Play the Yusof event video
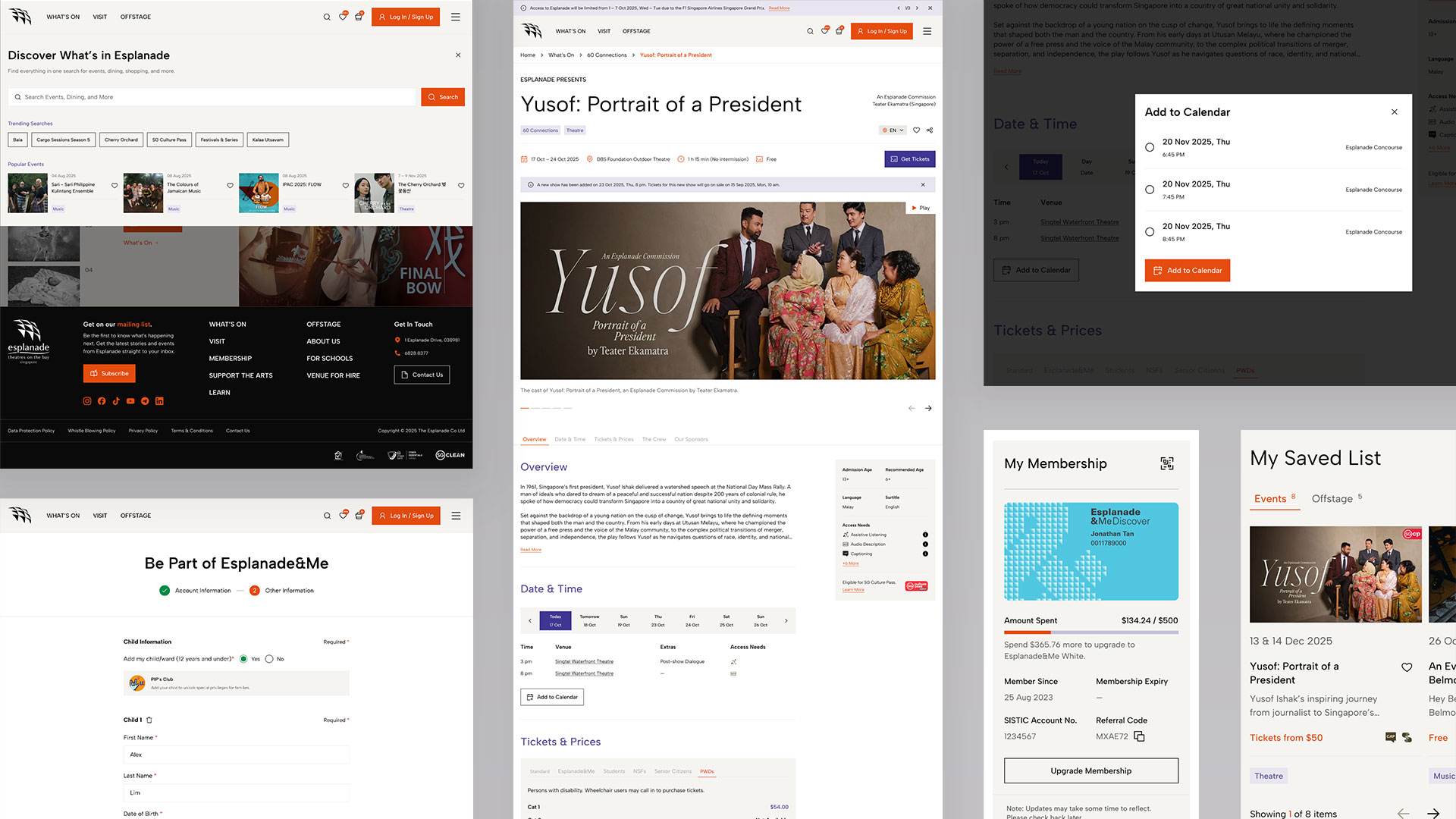The height and width of the screenshot is (819, 1456). [x=921, y=208]
